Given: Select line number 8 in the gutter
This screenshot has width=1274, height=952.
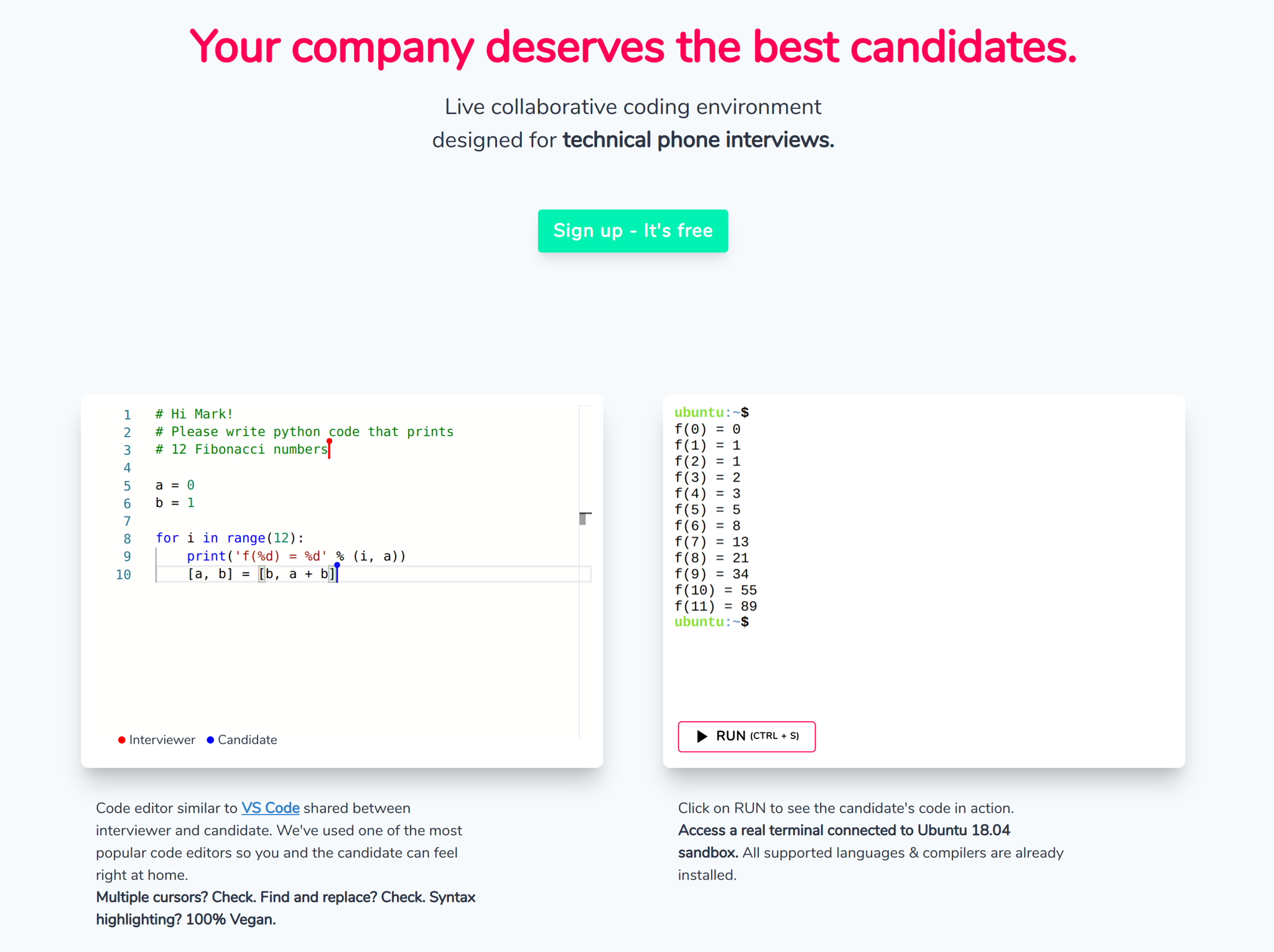Looking at the screenshot, I should (127, 538).
